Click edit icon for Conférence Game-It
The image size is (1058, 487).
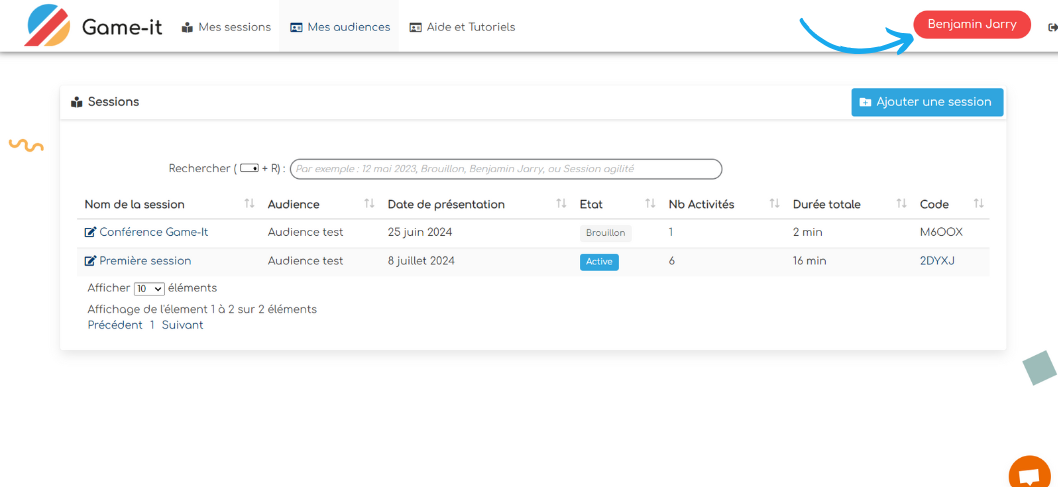pos(90,232)
